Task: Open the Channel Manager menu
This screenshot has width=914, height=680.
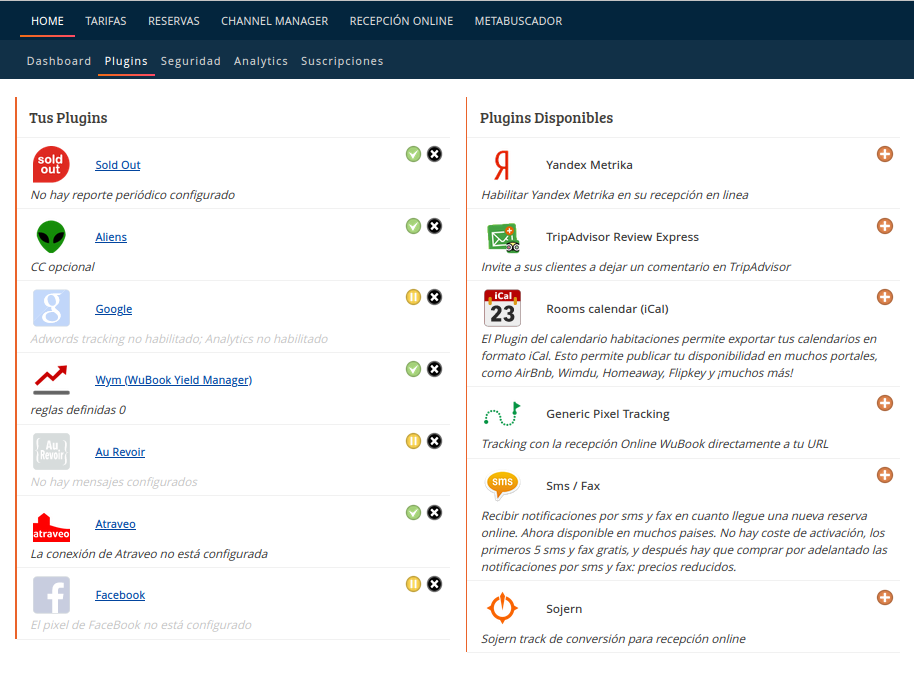Action: tap(275, 21)
